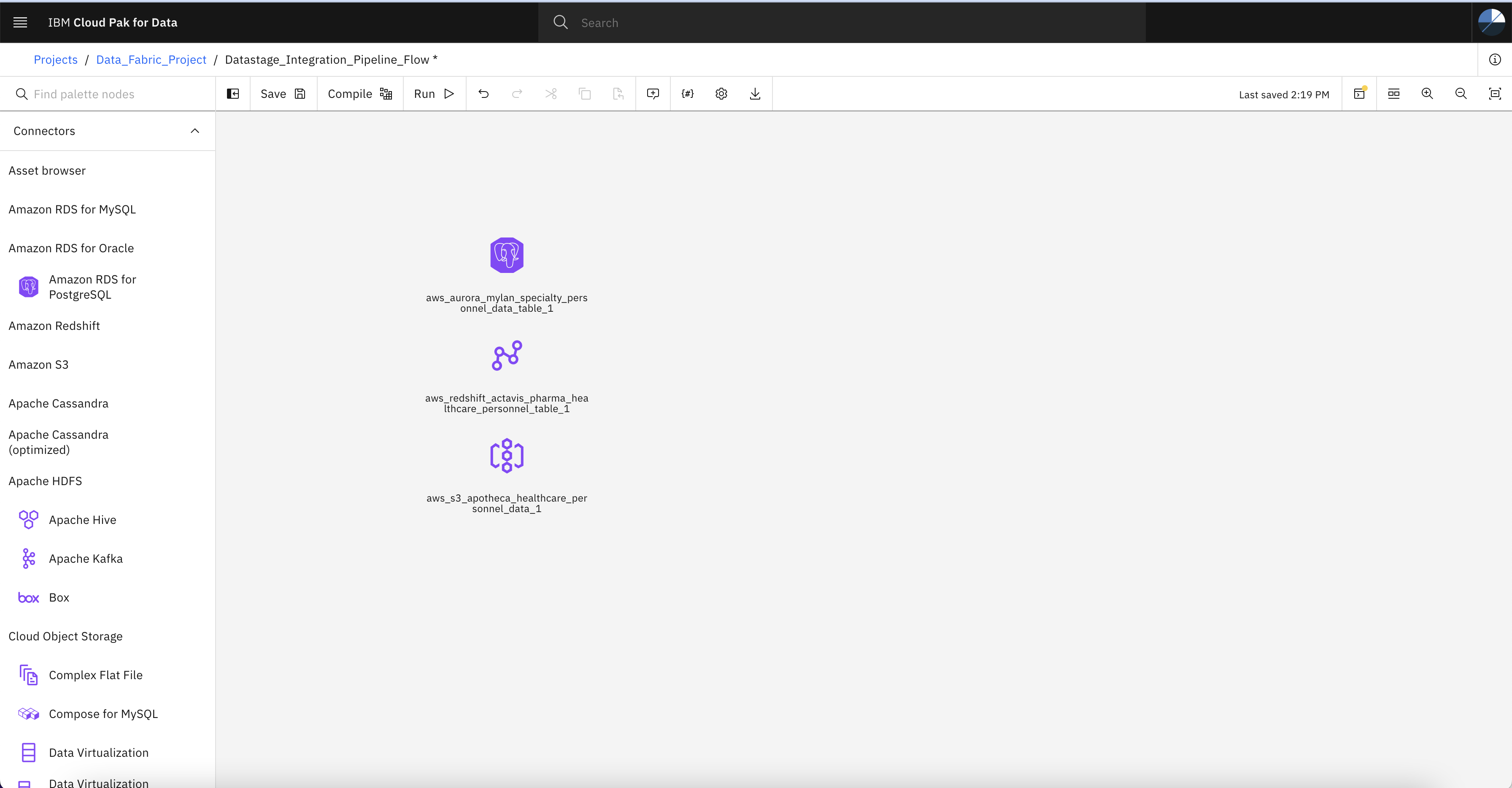Redo the last action
Viewport: 1512px width, 788px height.
(x=517, y=94)
